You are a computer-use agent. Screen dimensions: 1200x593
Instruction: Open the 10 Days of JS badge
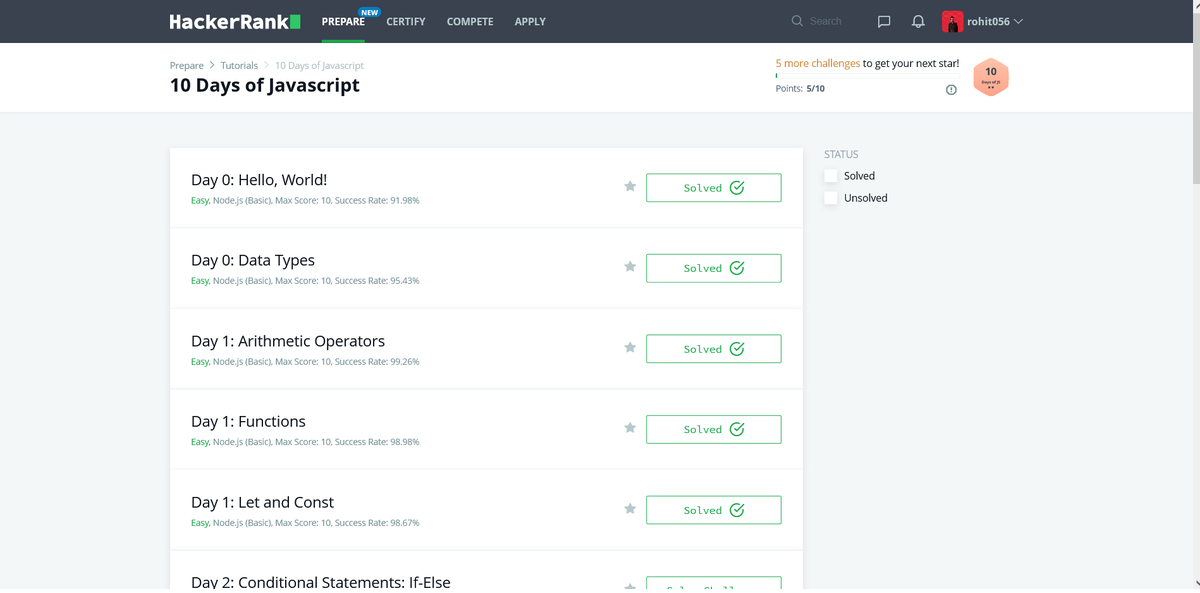point(991,77)
